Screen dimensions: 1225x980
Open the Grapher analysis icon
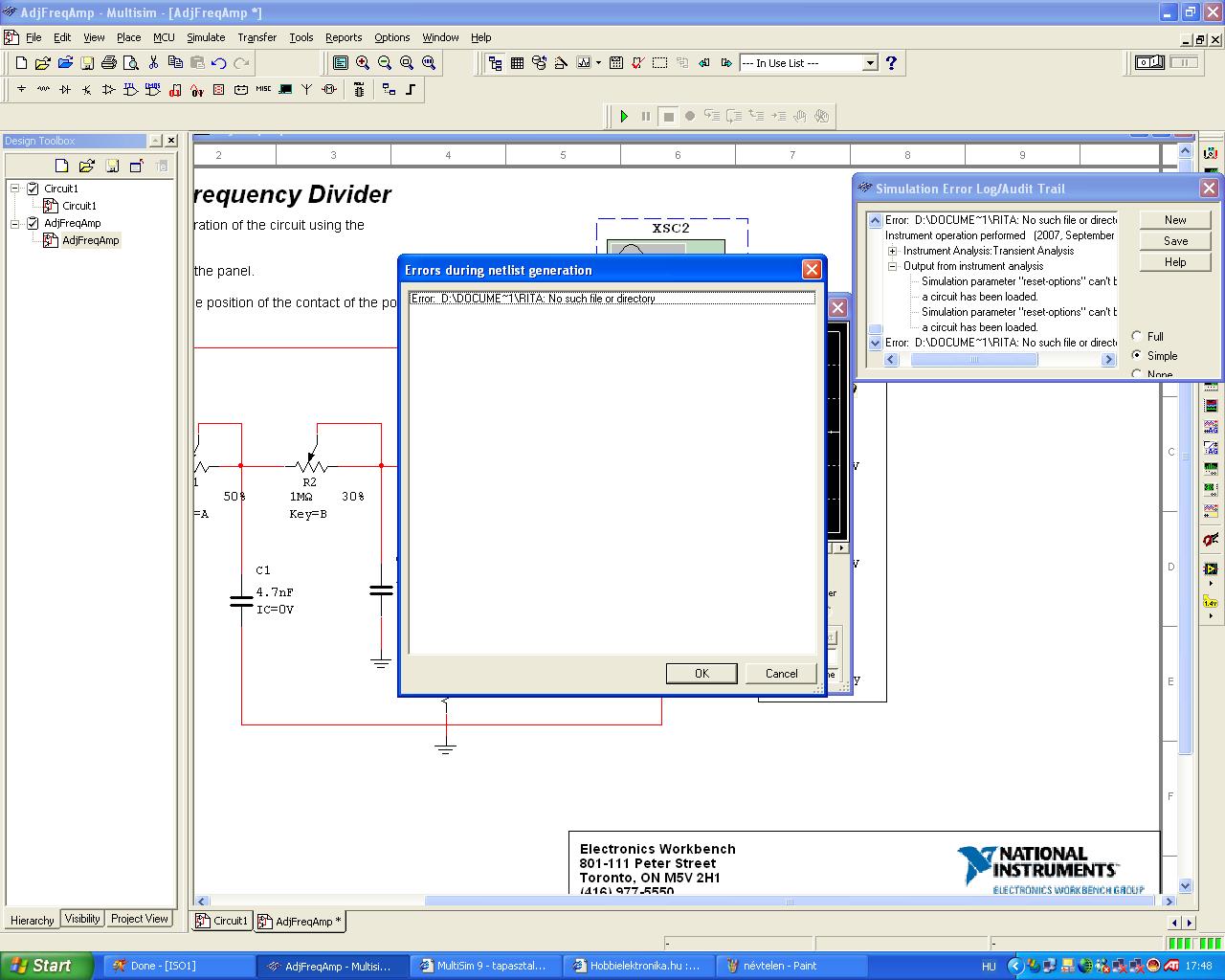(x=583, y=63)
